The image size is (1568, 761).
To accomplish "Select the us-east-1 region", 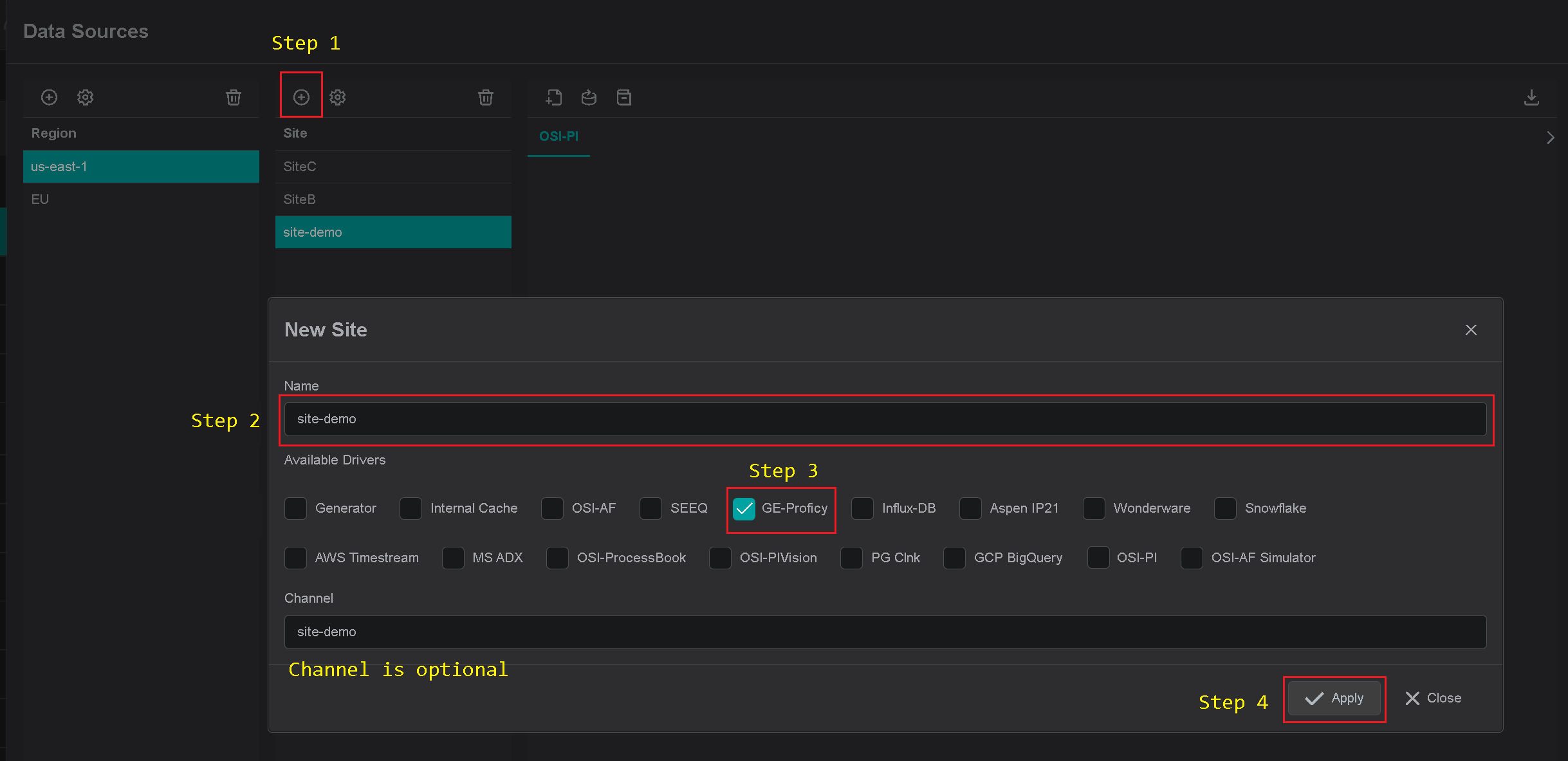I will coord(141,167).
